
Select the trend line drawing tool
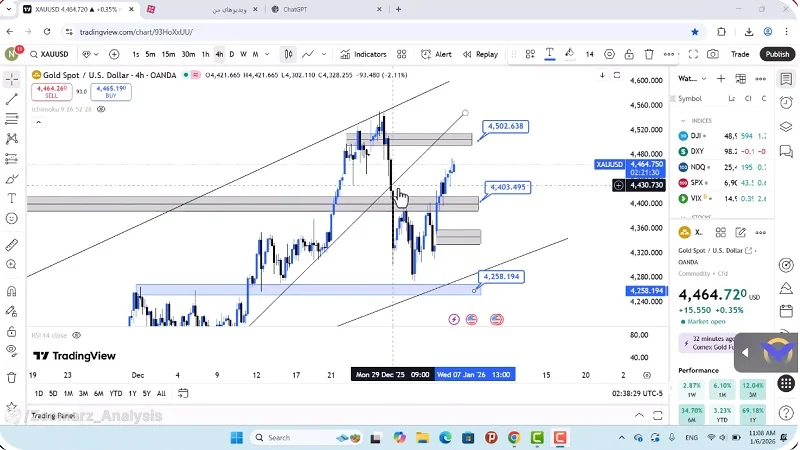click(x=12, y=99)
